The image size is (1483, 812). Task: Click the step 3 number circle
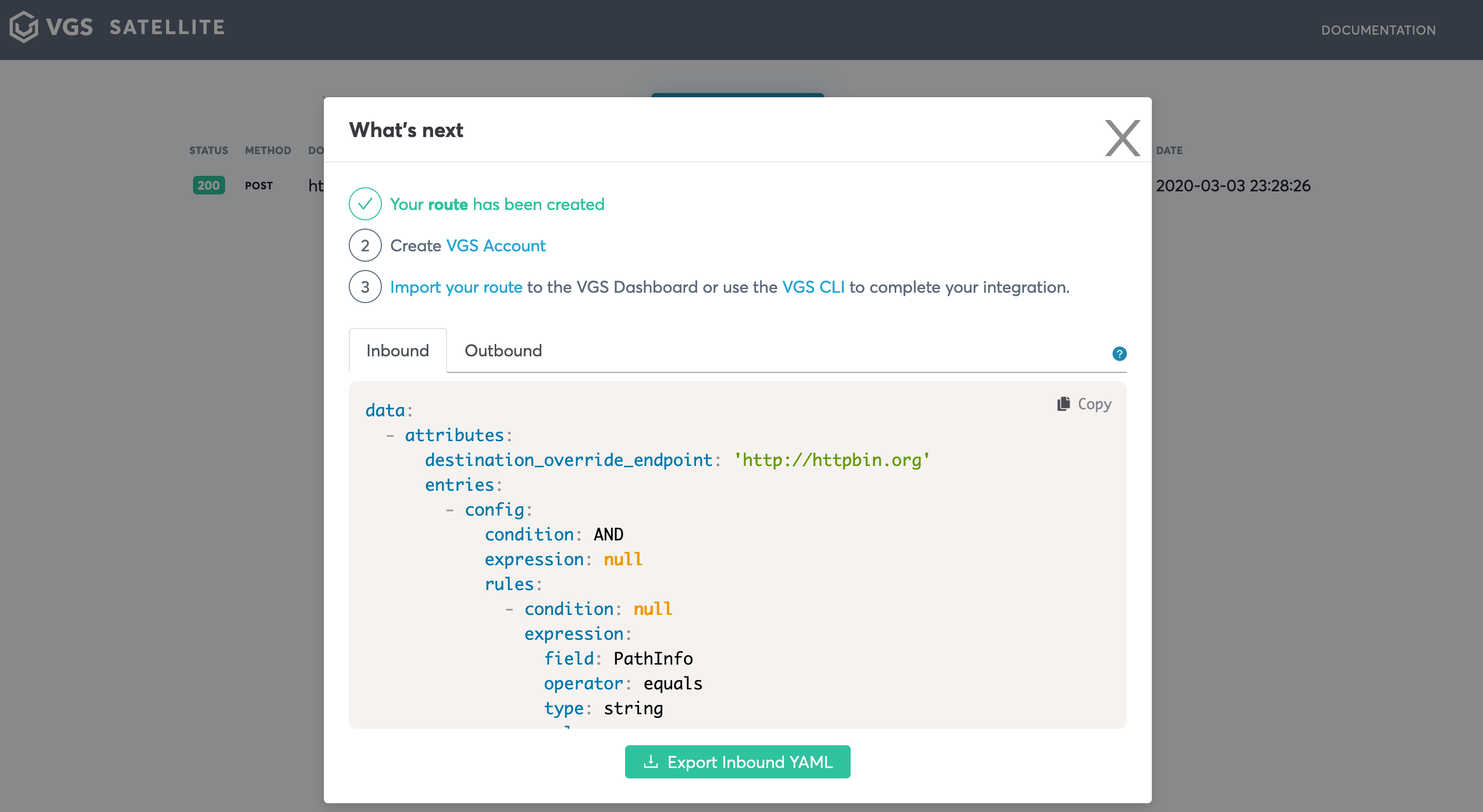(x=365, y=287)
